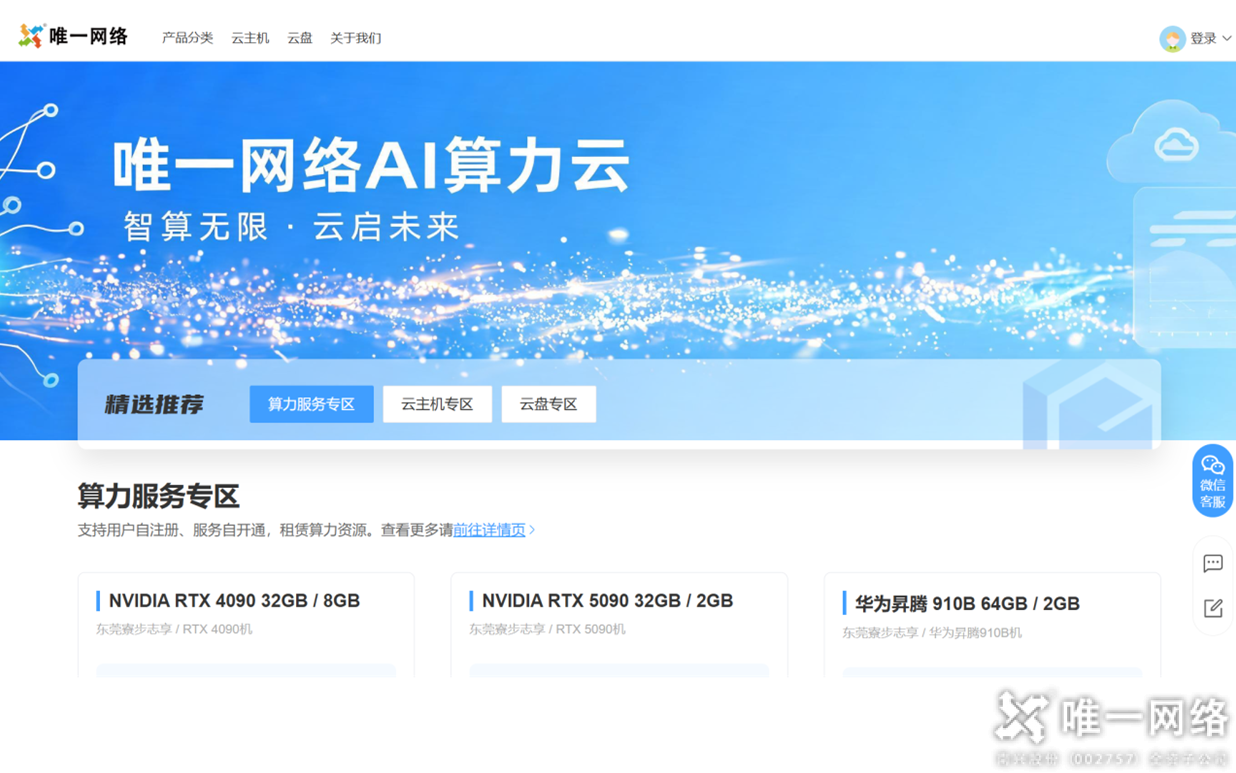Click 华为昇腾 910B 64GB / 2GB title
Image resolution: width=1236 pixels, height=773 pixels.
click(x=967, y=604)
